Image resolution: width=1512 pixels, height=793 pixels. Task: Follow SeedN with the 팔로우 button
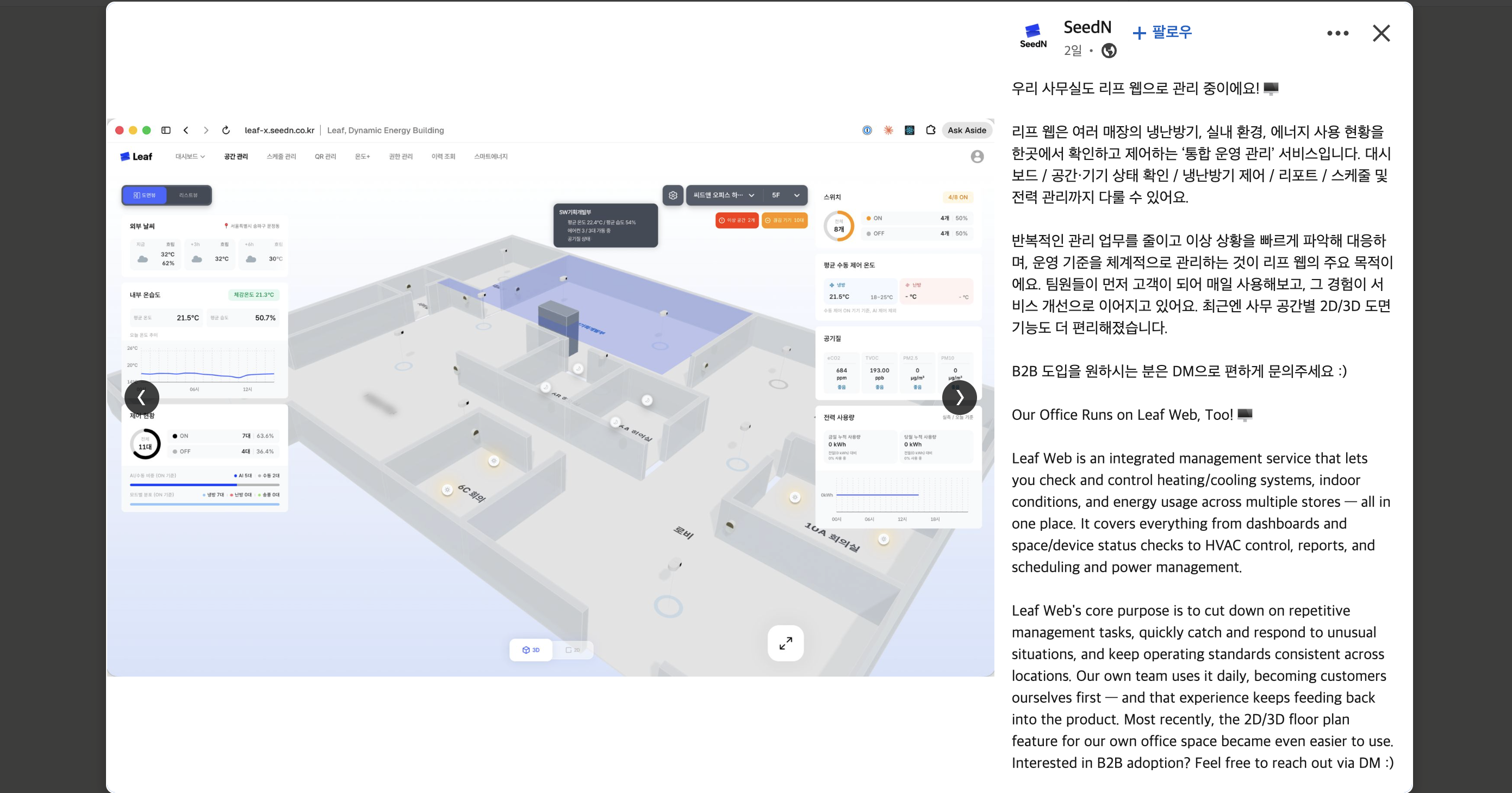click(x=1162, y=32)
